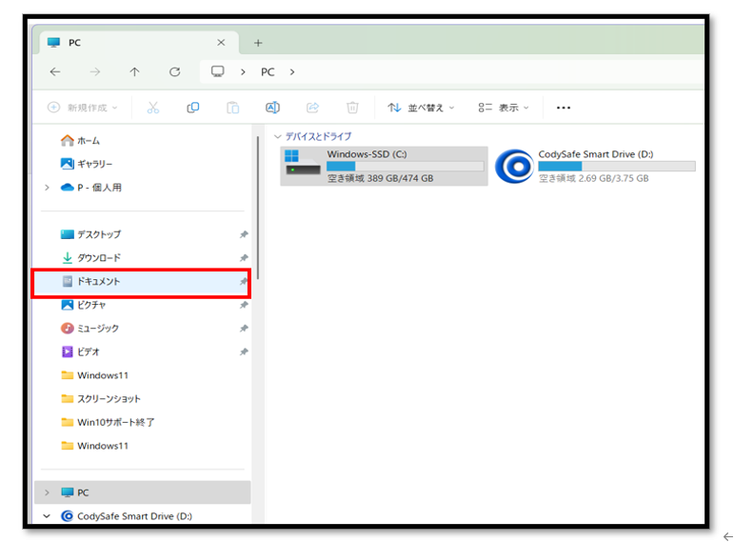Screen dimensions: 734x542
Task: Expand chevron after PC in breadcrumb
Action: [x=292, y=72]
